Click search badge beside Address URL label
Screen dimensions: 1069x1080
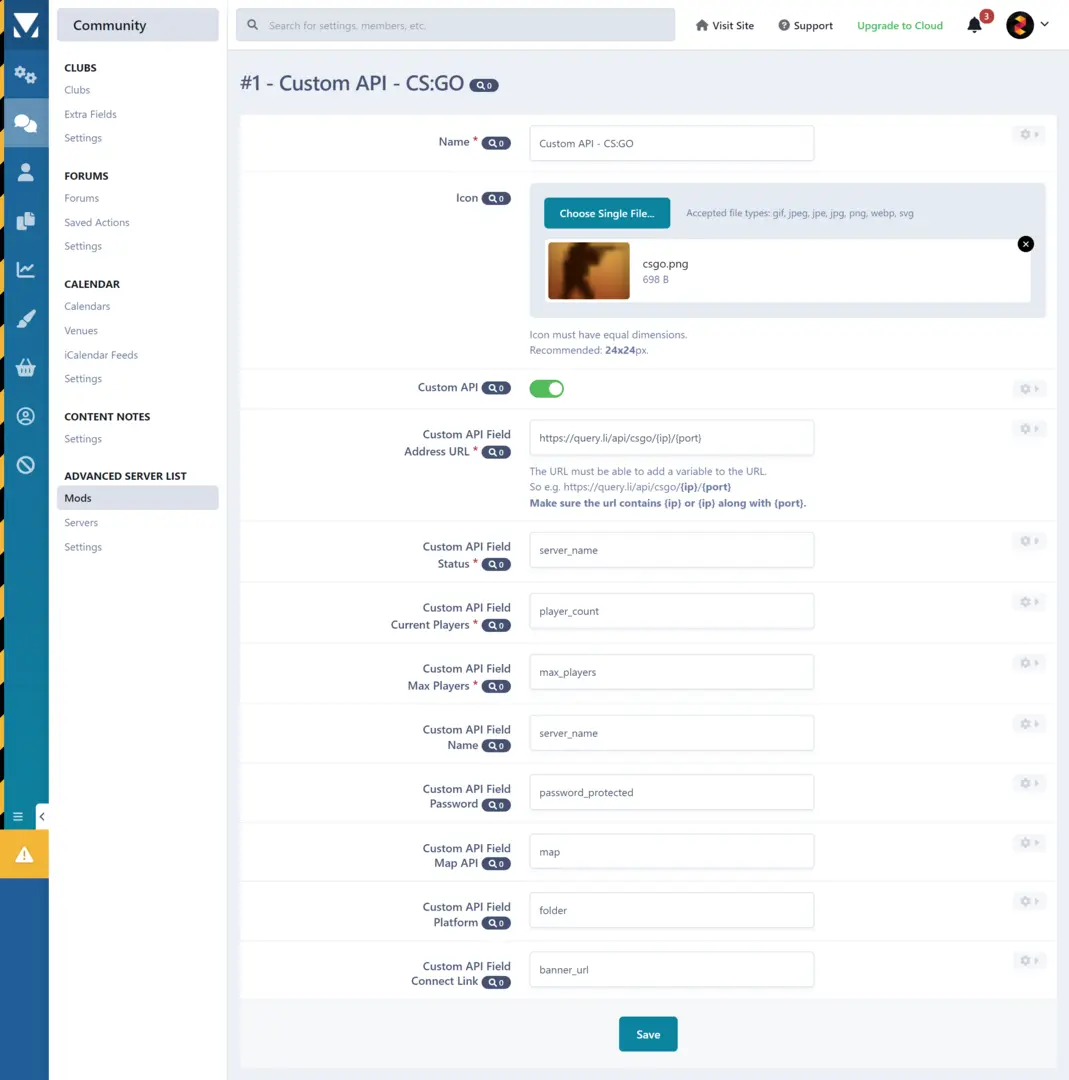(x=496, y=452)
